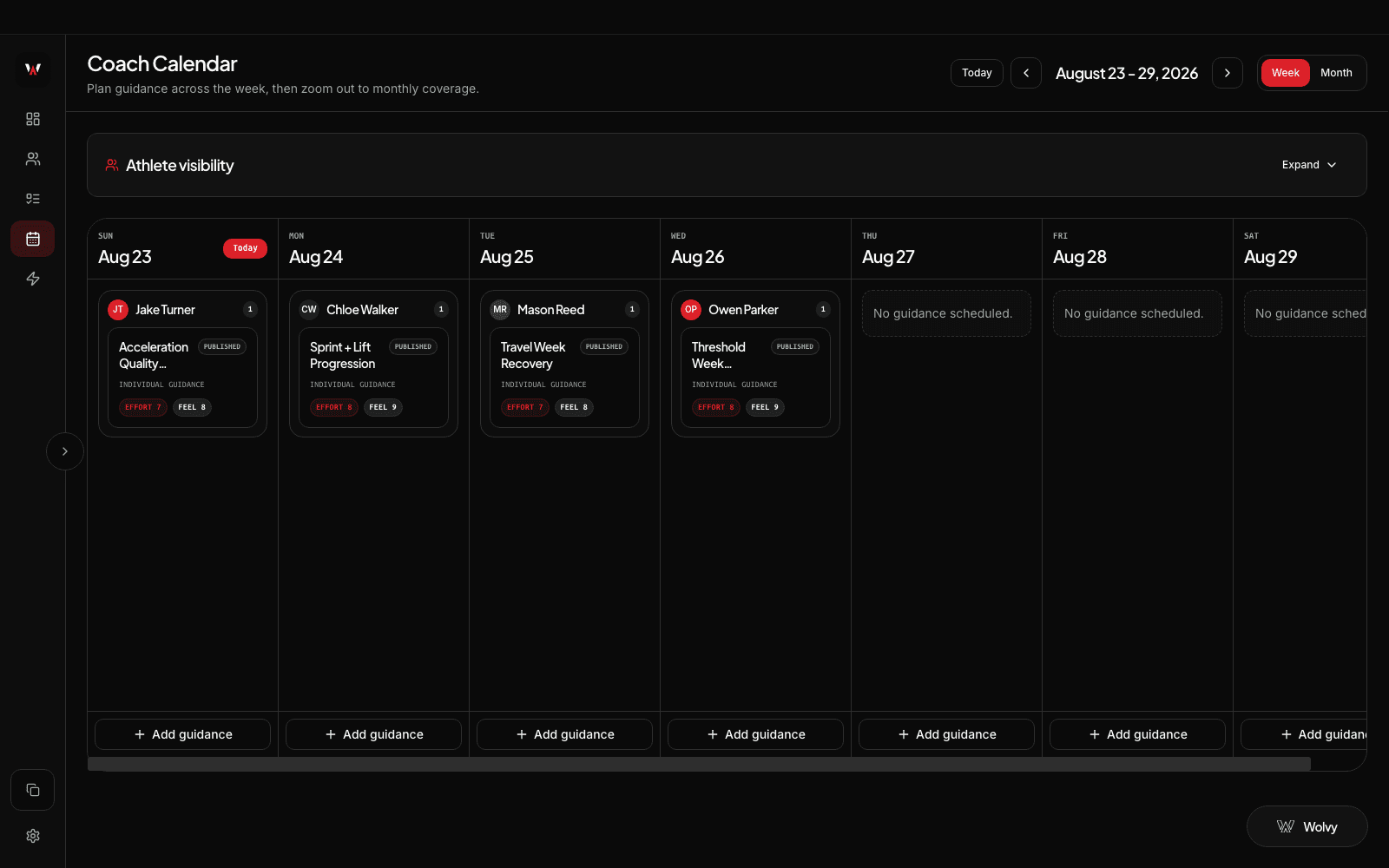The image size is (1389, 868).
Task: Click the MR avatar for Mason Reed
Action: point(500,310)
